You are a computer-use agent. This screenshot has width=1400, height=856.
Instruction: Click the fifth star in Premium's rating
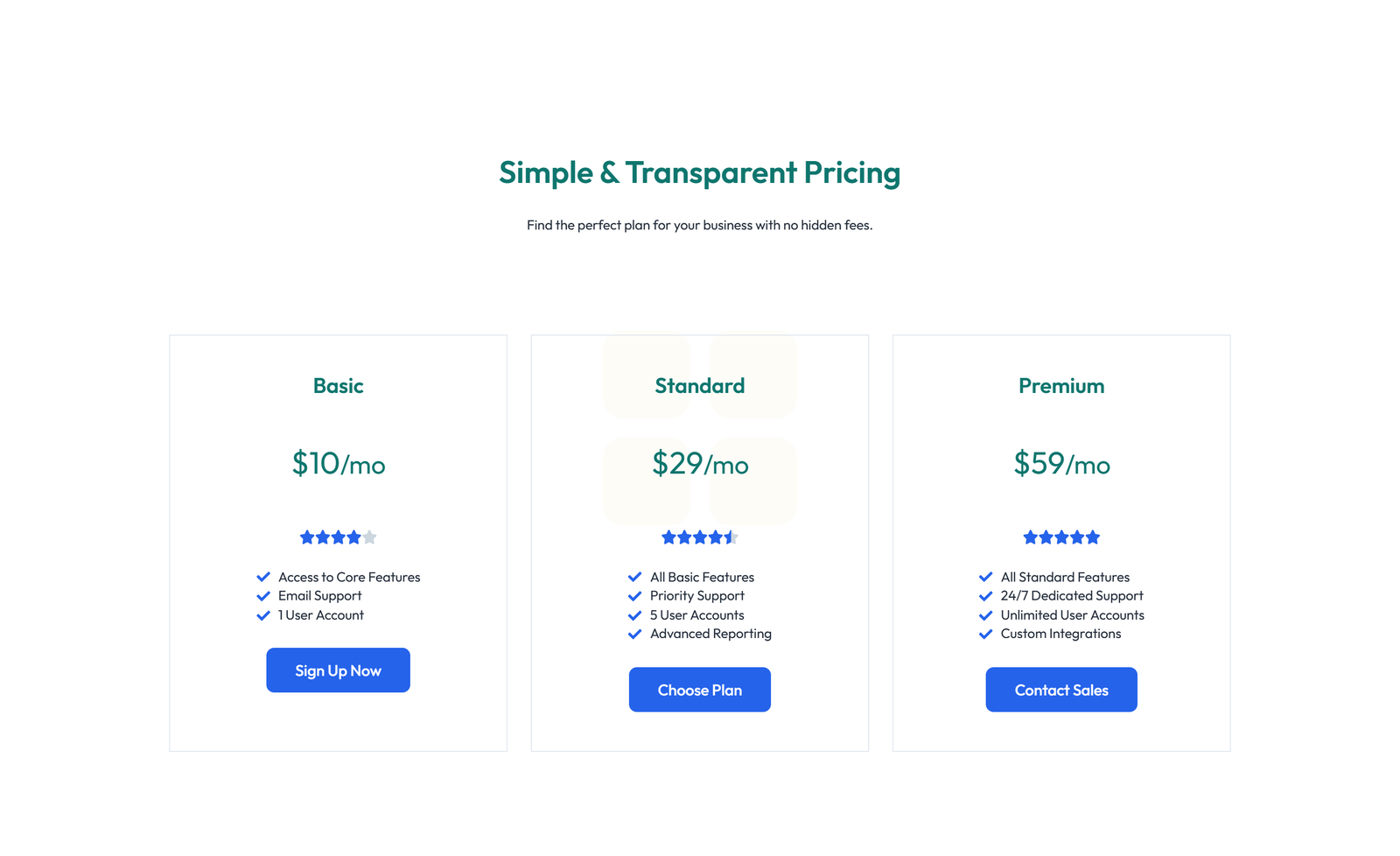[x=1093, y=537]
